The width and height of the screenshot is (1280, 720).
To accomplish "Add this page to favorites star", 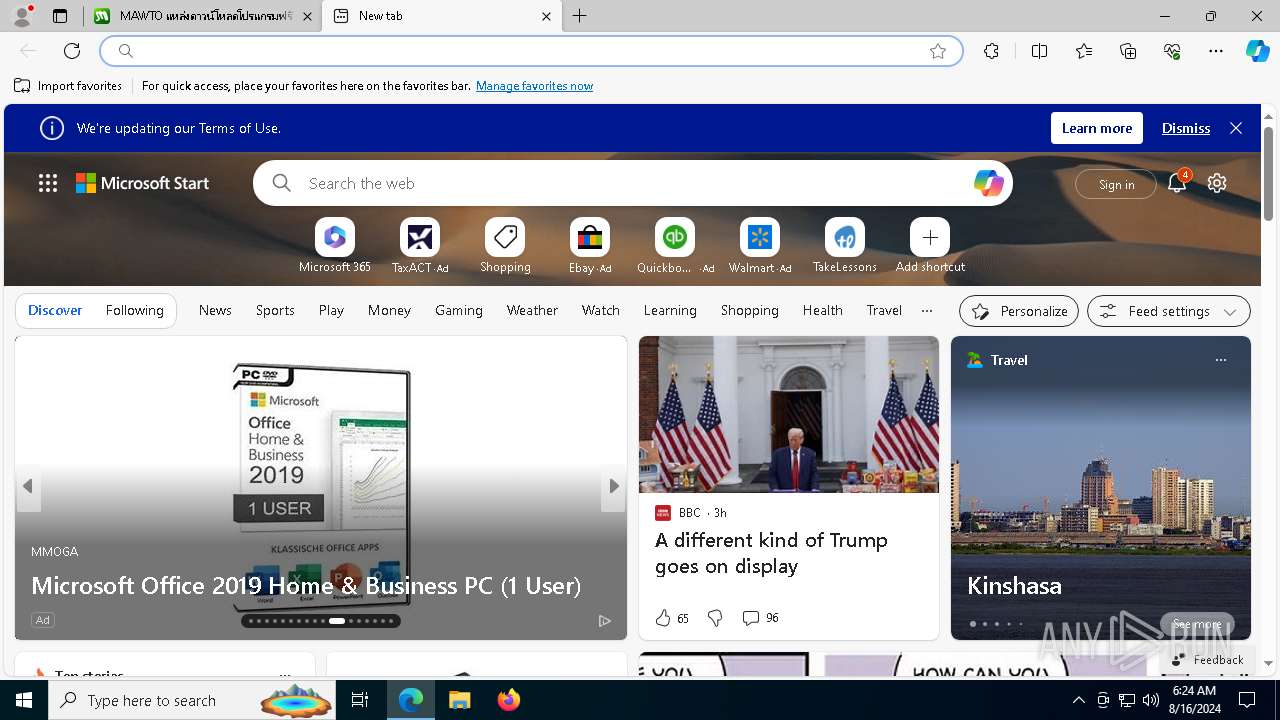I will point(938,51).
